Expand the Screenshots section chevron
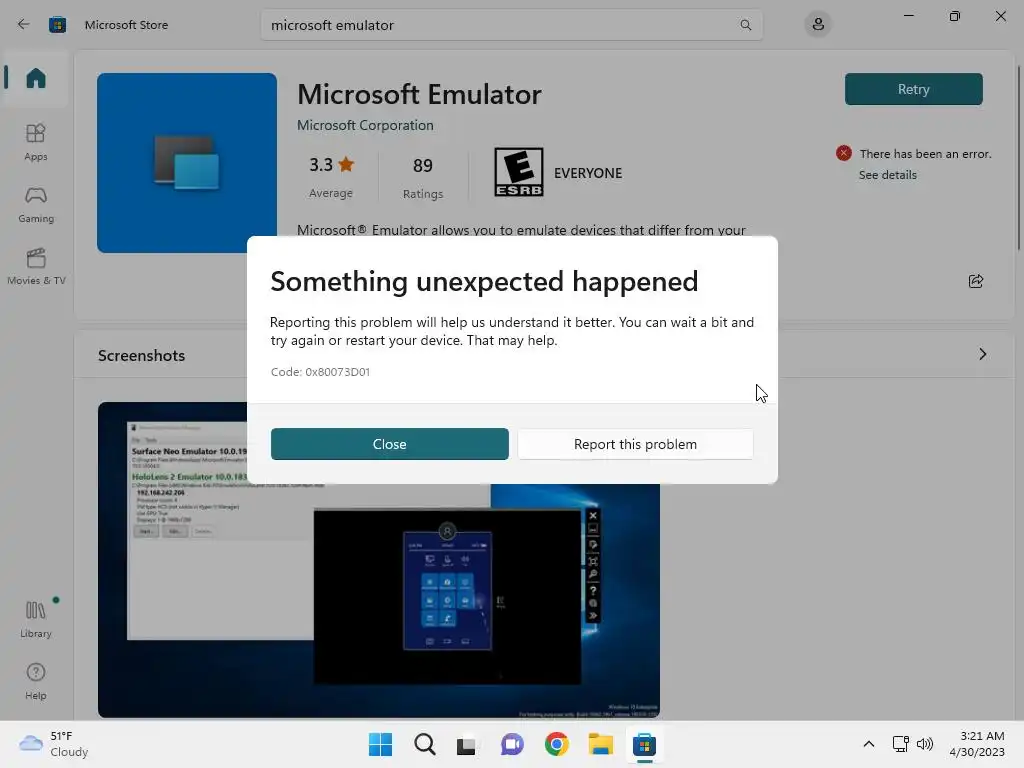The width and height of the screenshot is (1024, 768). pos(982,354)
